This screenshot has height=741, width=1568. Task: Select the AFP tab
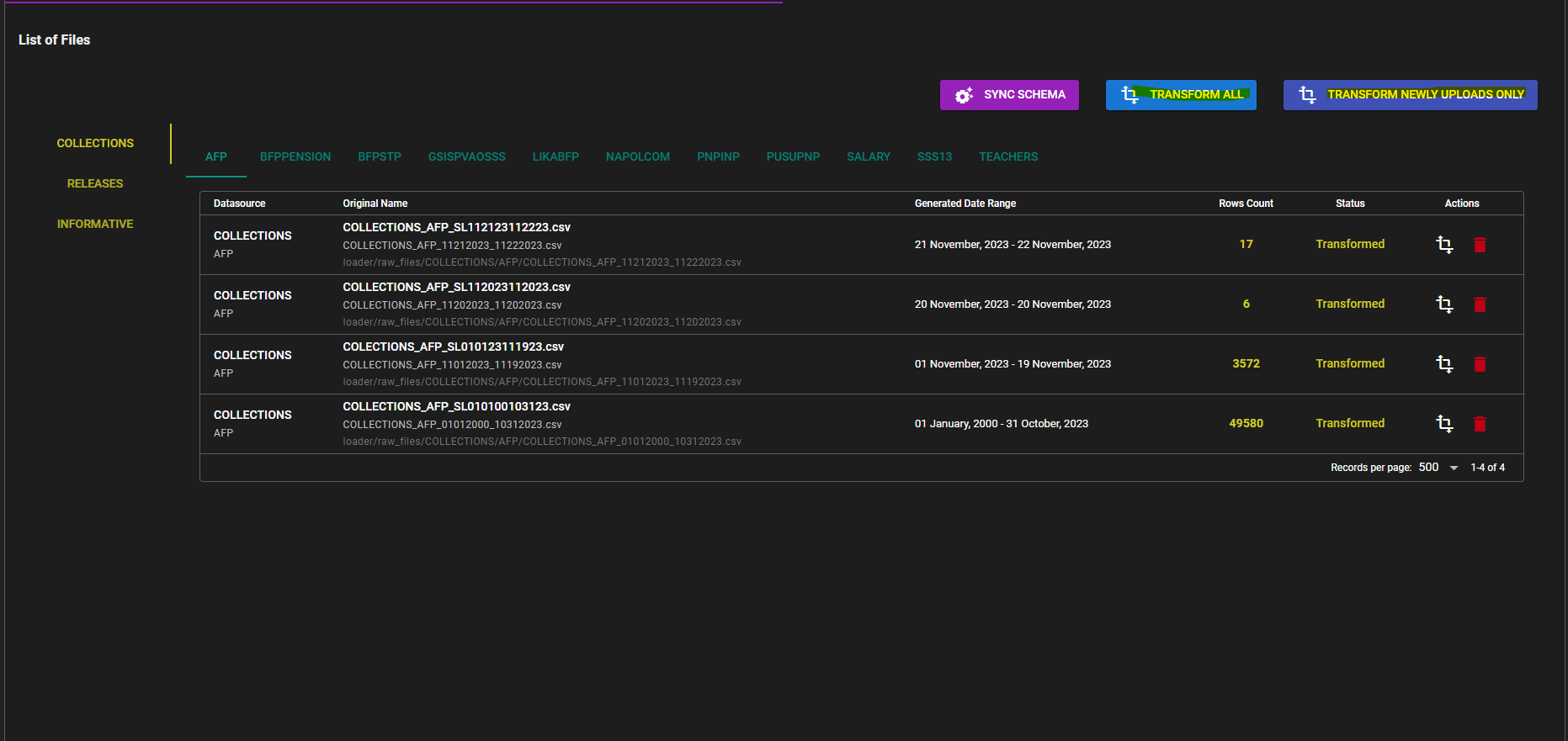(x=216, y=157)
